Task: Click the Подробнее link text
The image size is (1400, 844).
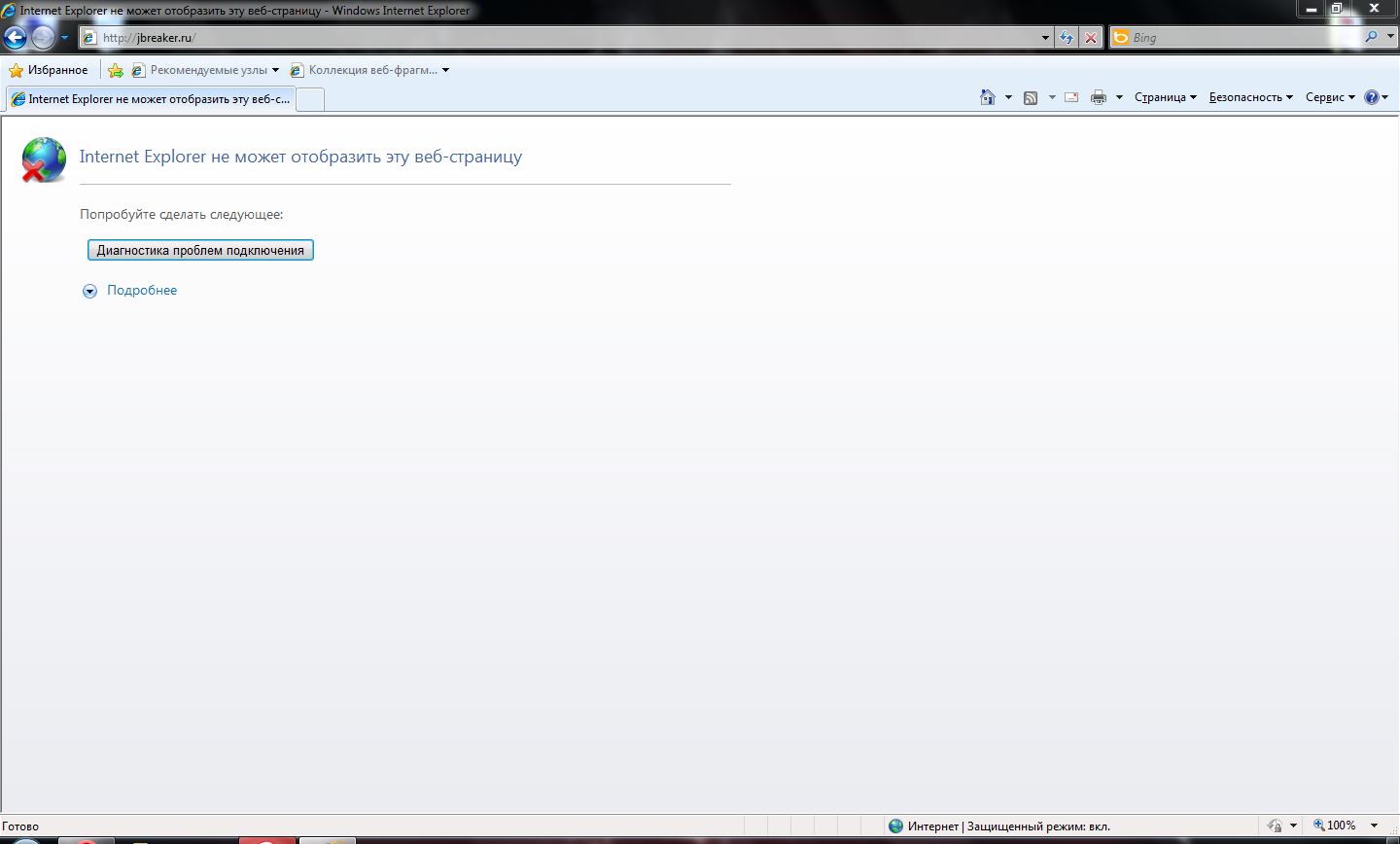Action: [x=142, y=290]
